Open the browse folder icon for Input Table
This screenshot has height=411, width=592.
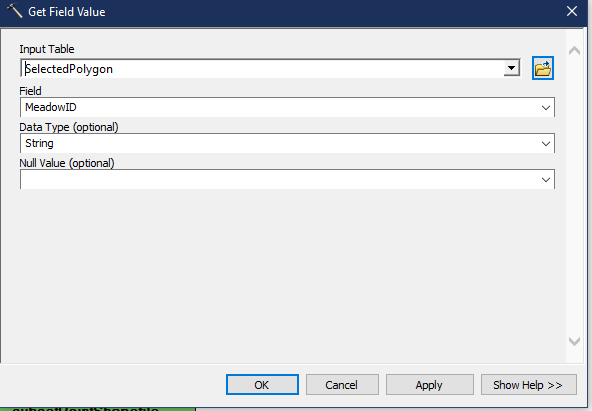543,68
